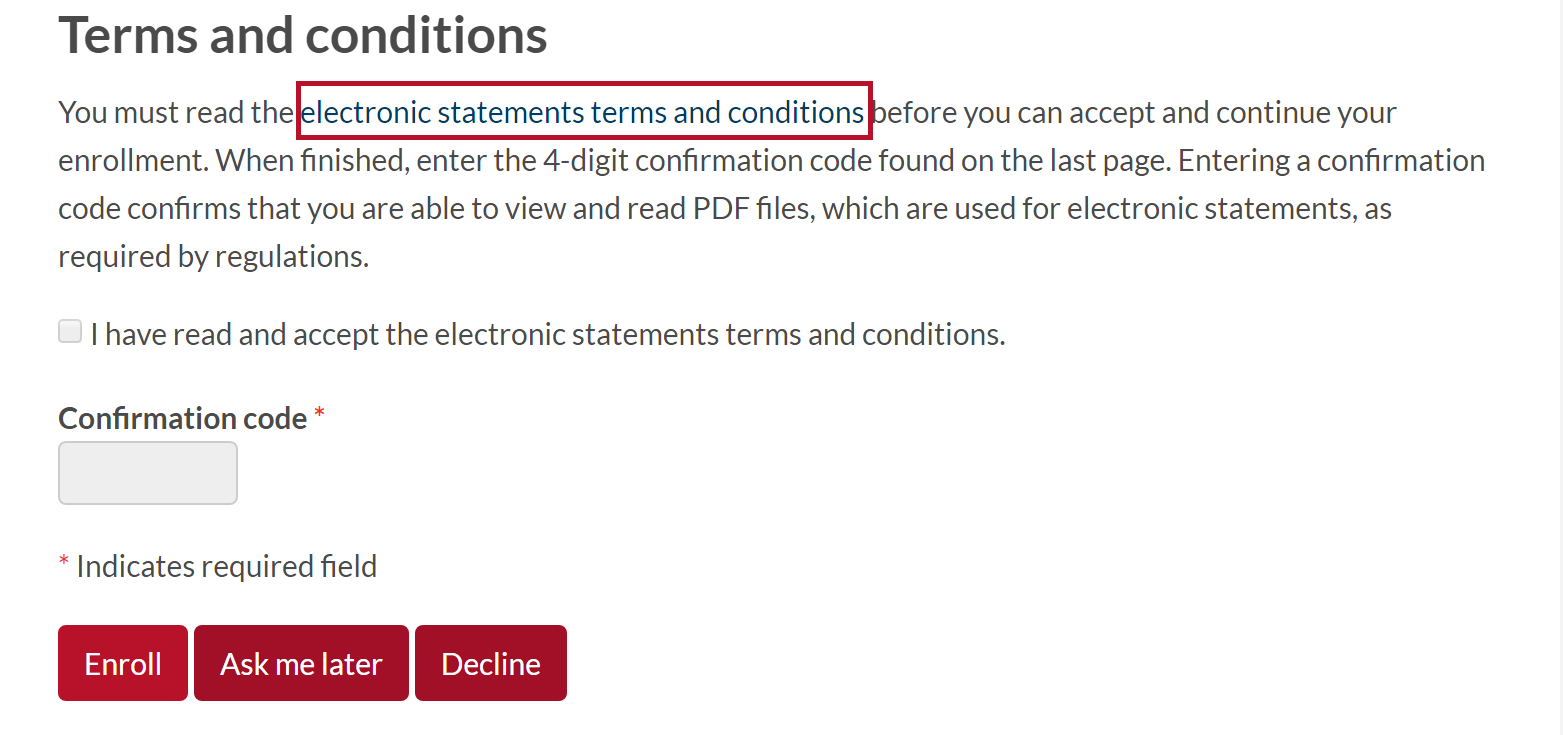Choose the Ask me later button
This screenshot has width=1563, height=735.
[x=301, y=664]
